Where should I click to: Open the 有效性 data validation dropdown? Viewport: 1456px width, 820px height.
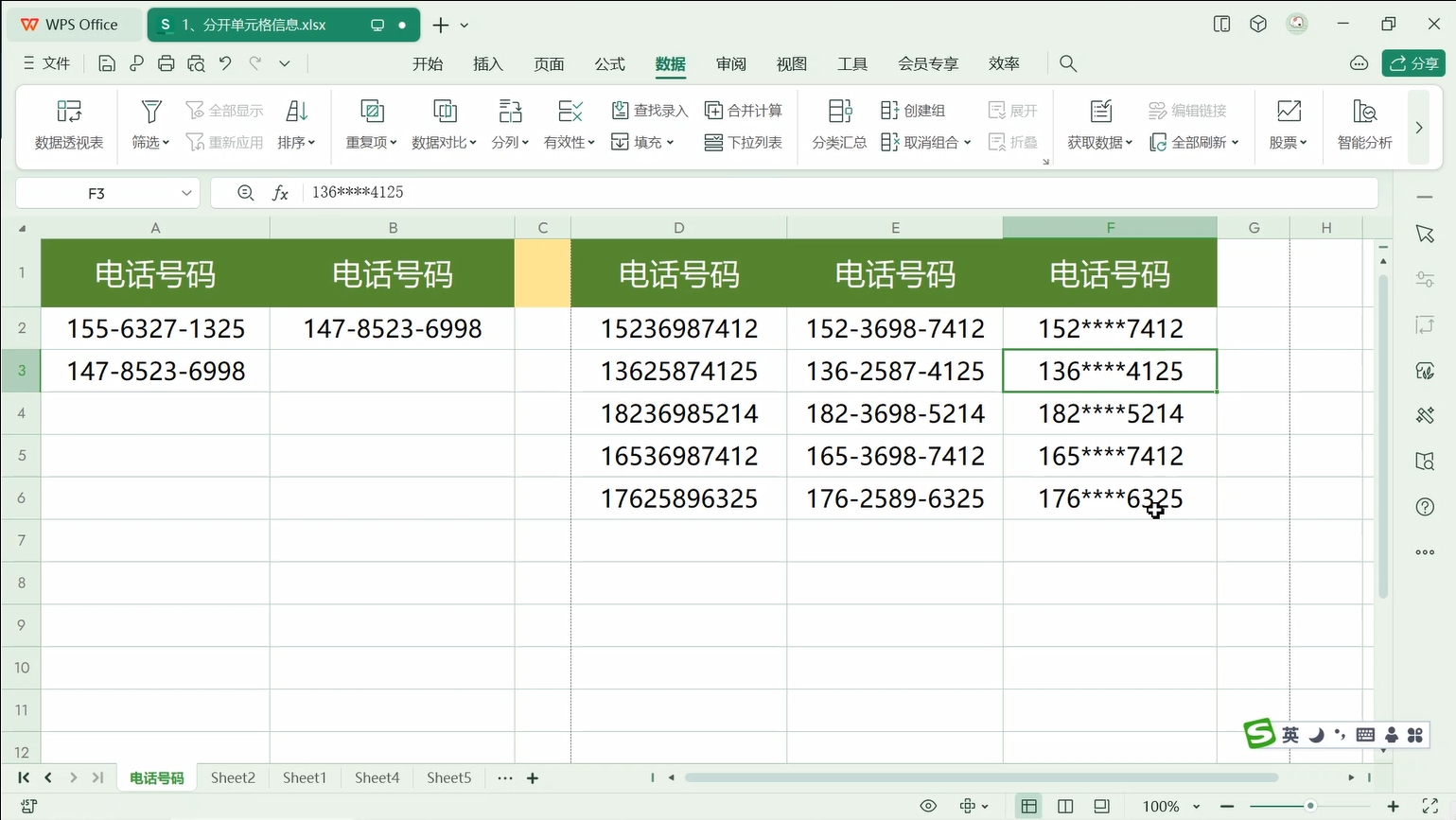[570, 125]
